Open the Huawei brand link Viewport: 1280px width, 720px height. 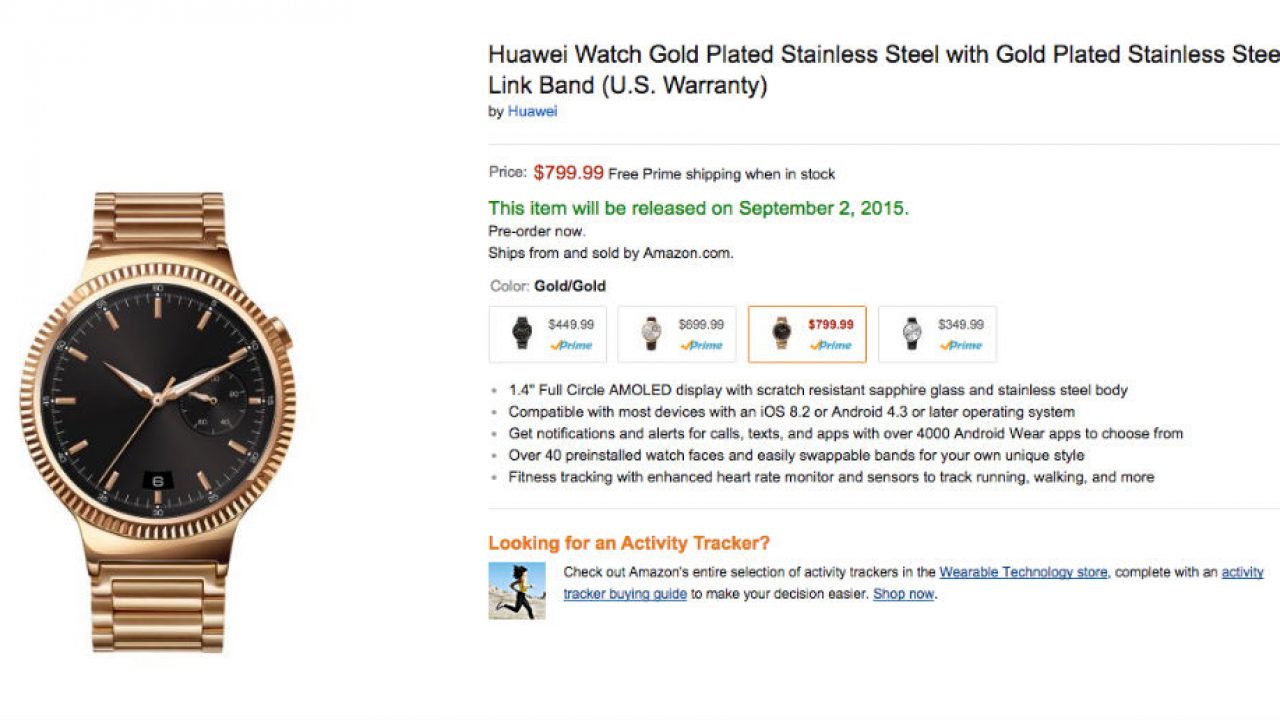532,111
